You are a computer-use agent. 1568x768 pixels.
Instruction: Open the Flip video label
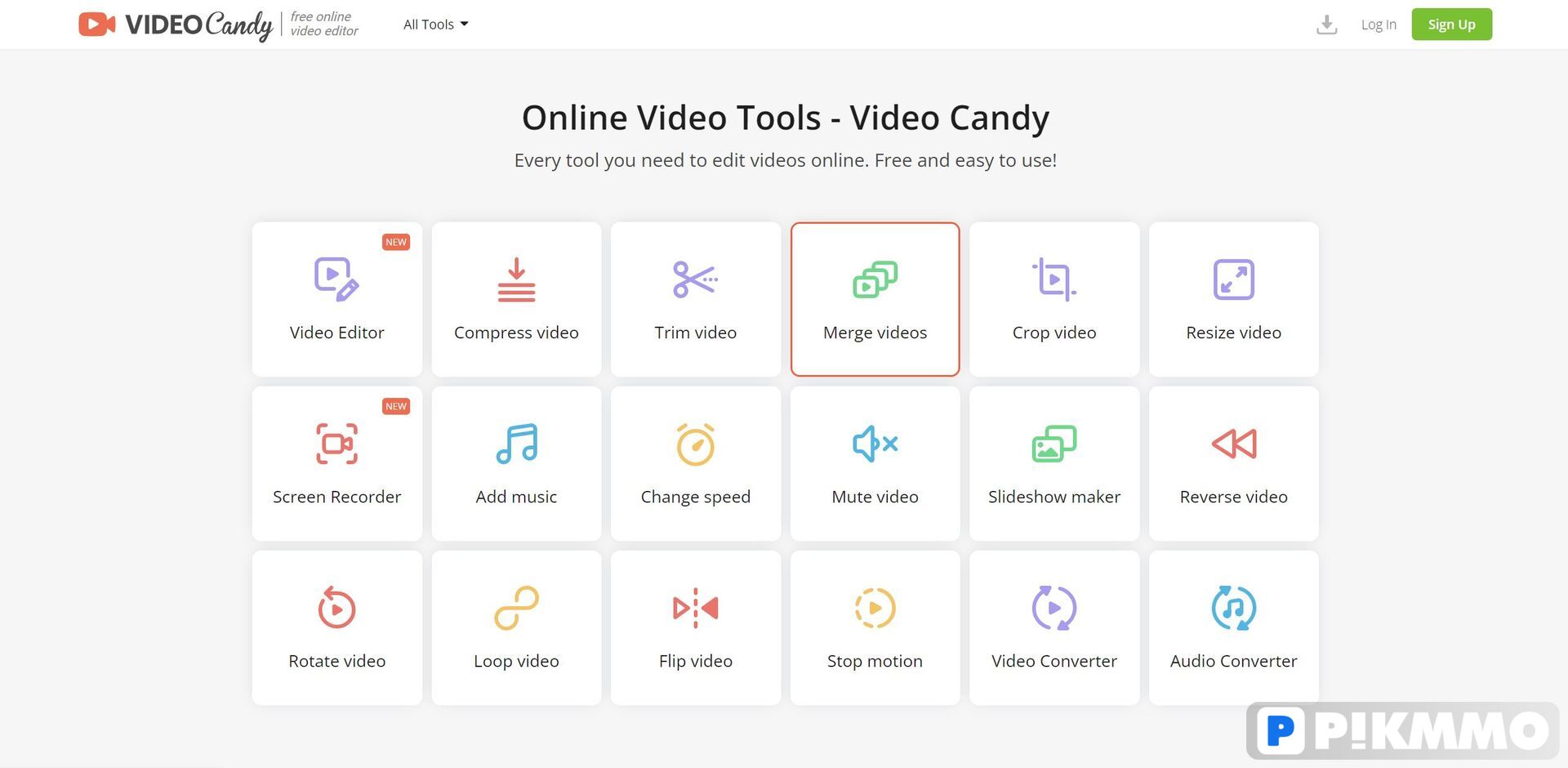[695, 661]
